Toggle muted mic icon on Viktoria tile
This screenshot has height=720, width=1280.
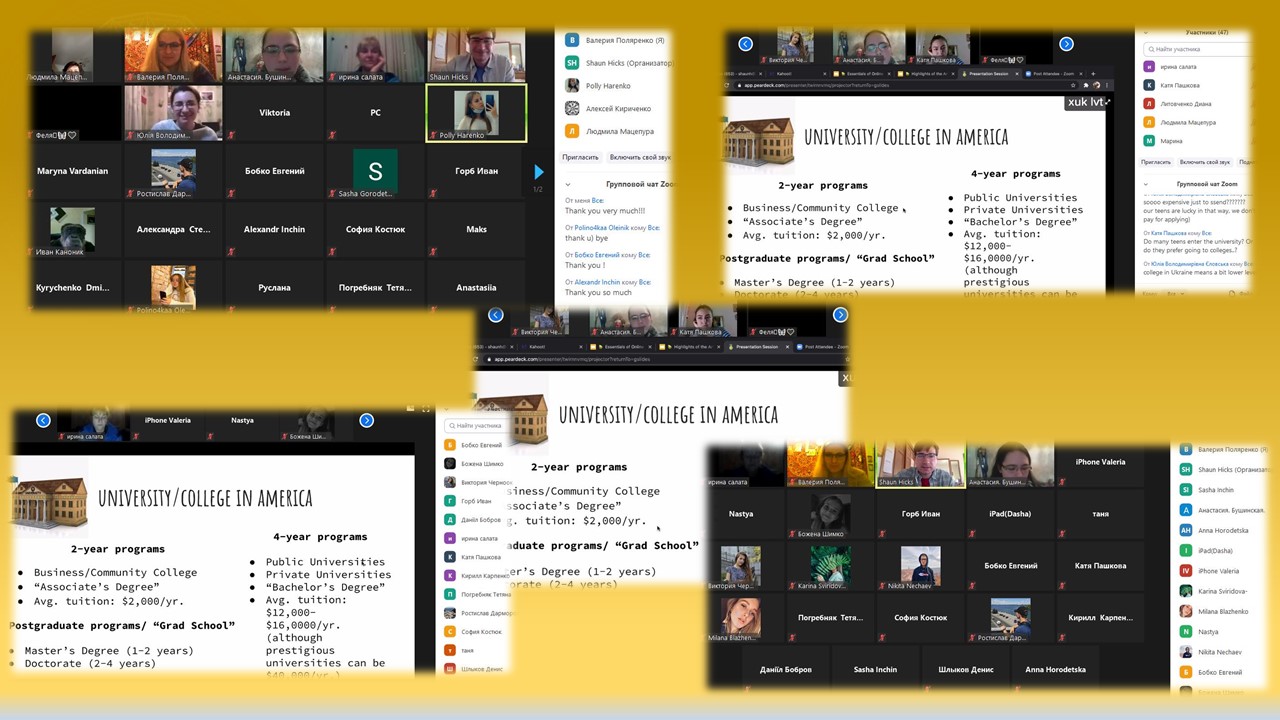232,136
